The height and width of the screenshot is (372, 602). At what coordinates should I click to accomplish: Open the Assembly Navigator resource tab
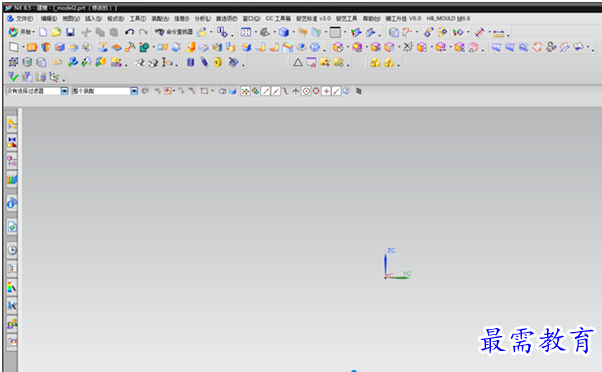12,124
